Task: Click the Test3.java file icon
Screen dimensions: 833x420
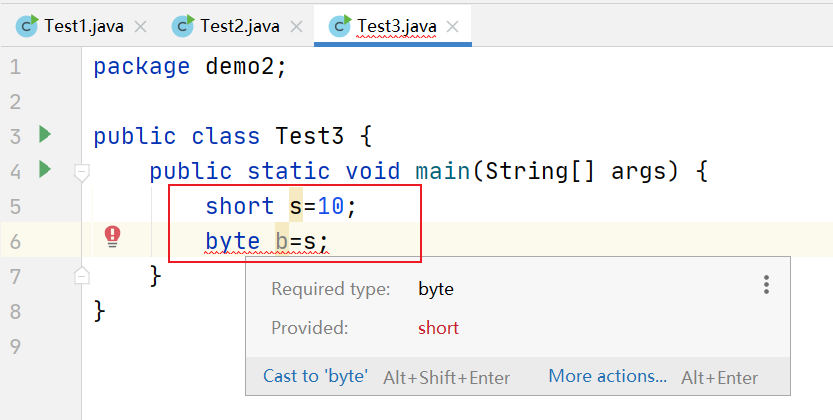Action: (x=340, y=26)
